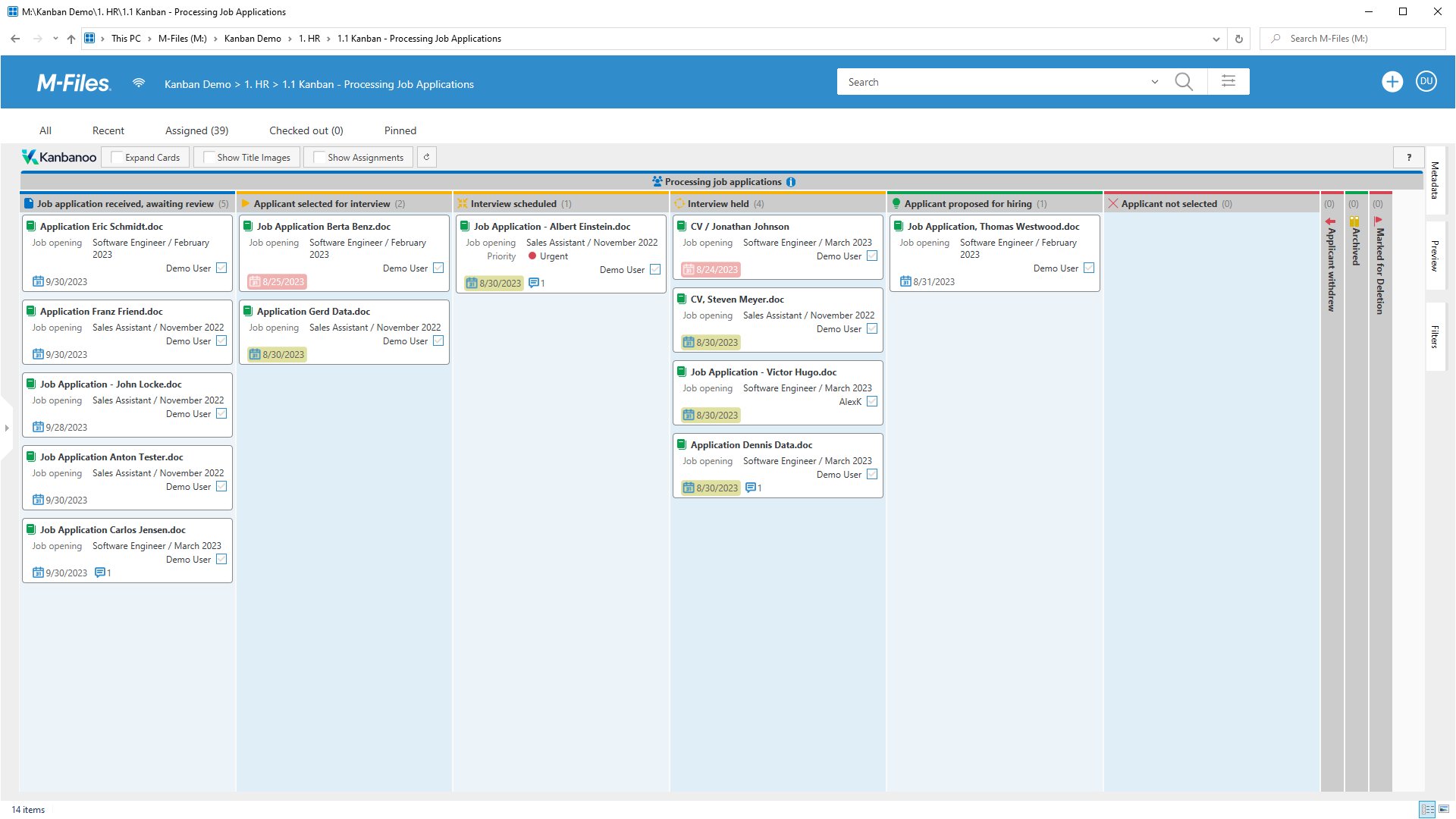Toggle the Show Title Images checkbox
This screenshot has height=819, width=1456.
click(x=209, y=157)
